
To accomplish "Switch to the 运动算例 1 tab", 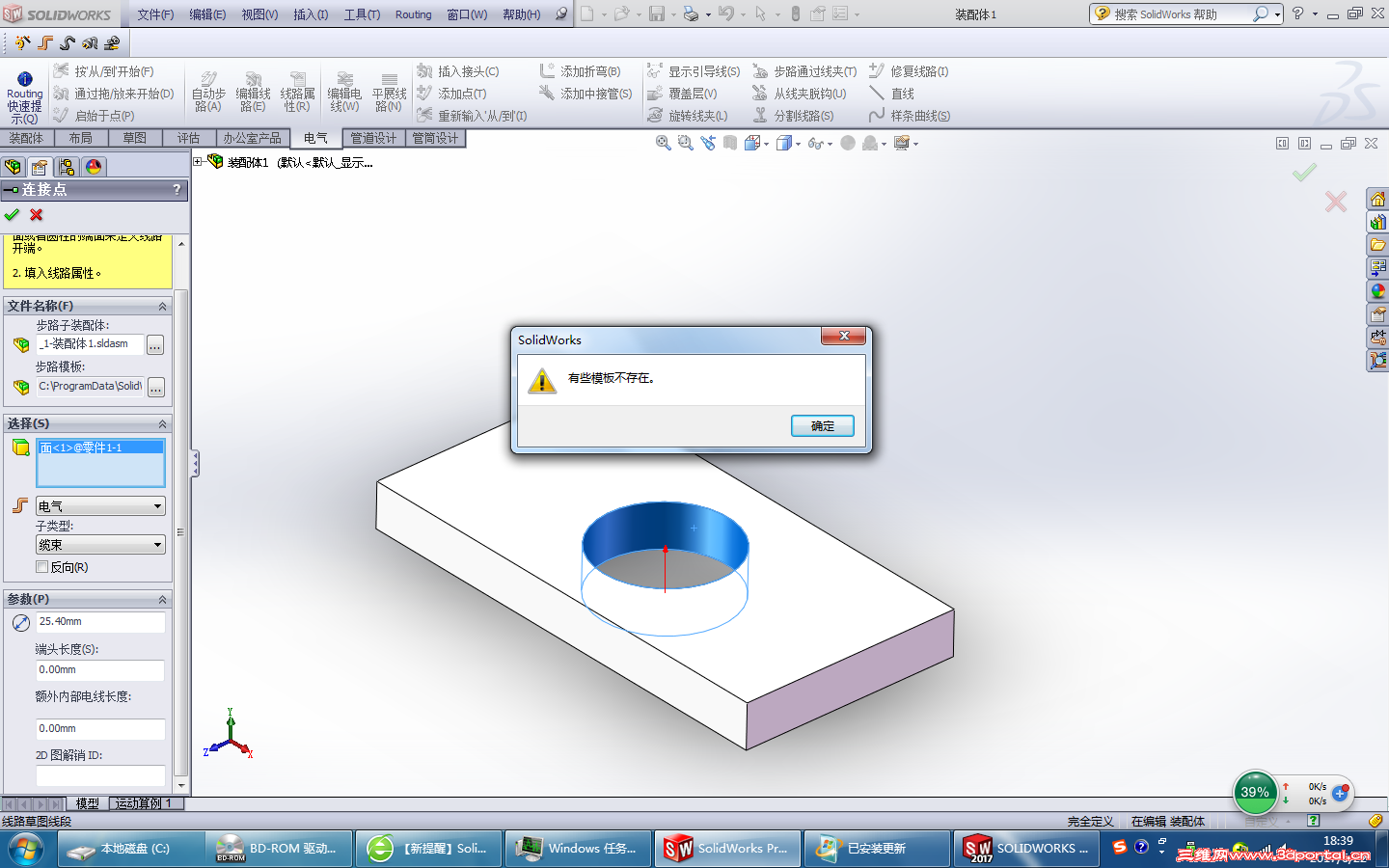I will pyautogui.click(x=144, y=803).
